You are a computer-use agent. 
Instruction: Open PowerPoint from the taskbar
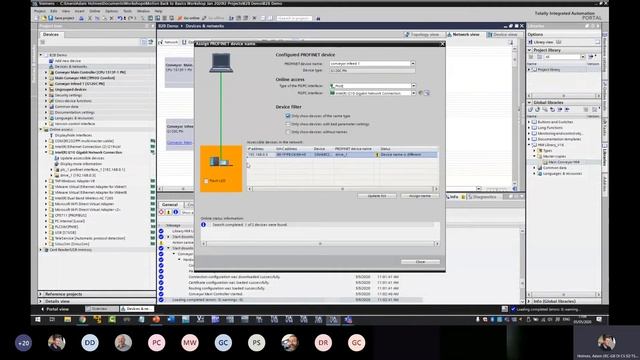point(156,320)
